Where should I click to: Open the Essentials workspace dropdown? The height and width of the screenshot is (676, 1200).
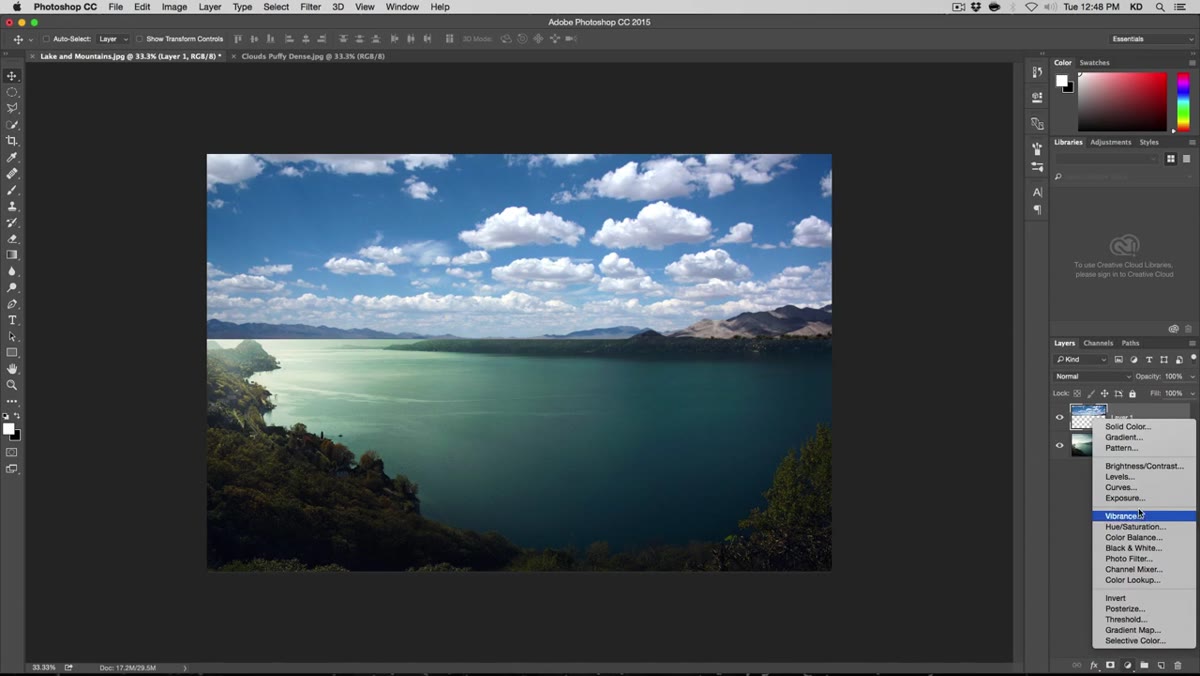click(x=1152, y=39)
